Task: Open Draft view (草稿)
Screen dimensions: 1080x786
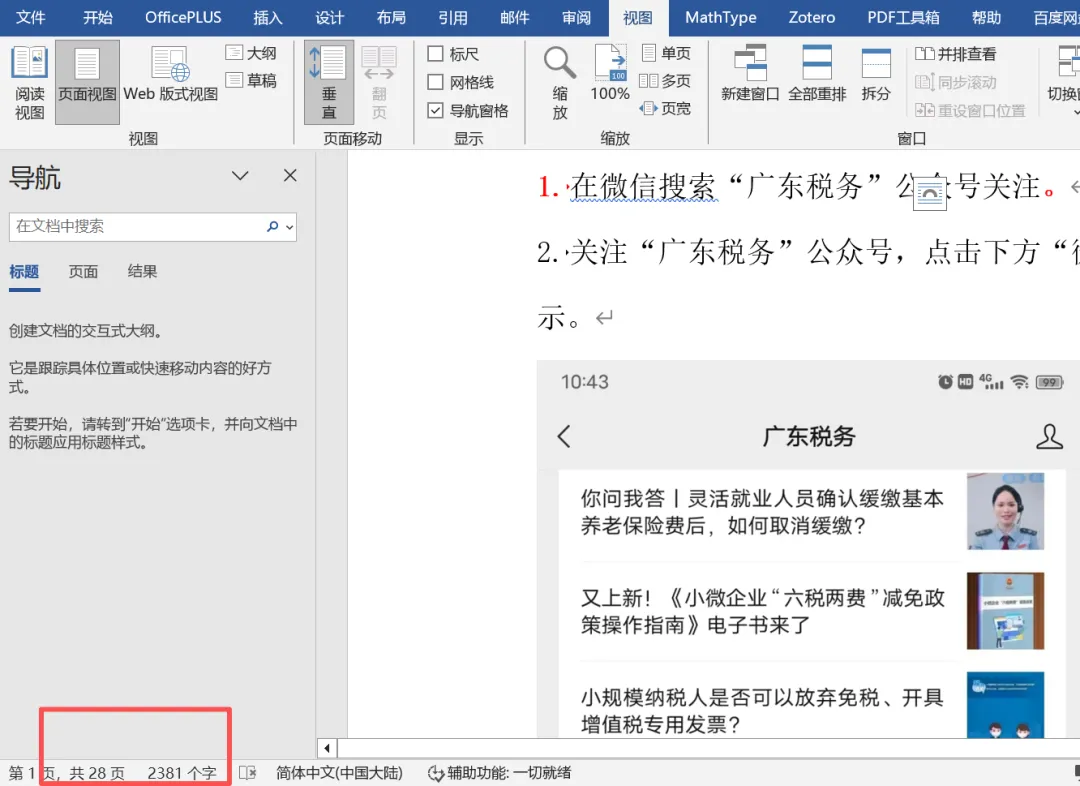Action: point(251,81)
